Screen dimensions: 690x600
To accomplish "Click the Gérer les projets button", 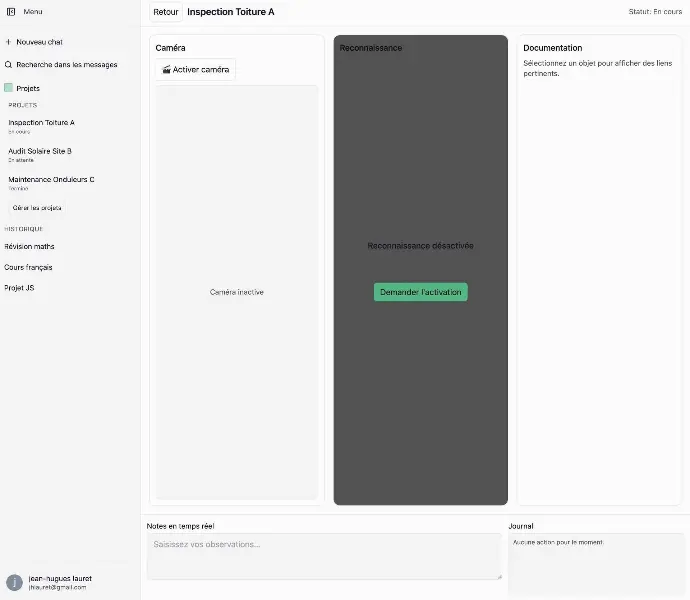I will (x=37, y=208).
